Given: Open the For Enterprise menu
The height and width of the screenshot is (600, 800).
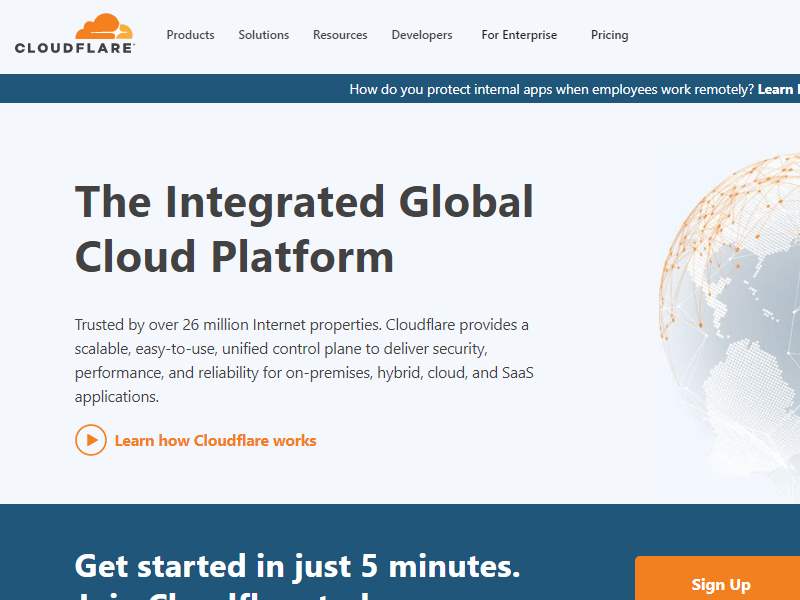Looking at the screenshot, I should tap(519, 35).
